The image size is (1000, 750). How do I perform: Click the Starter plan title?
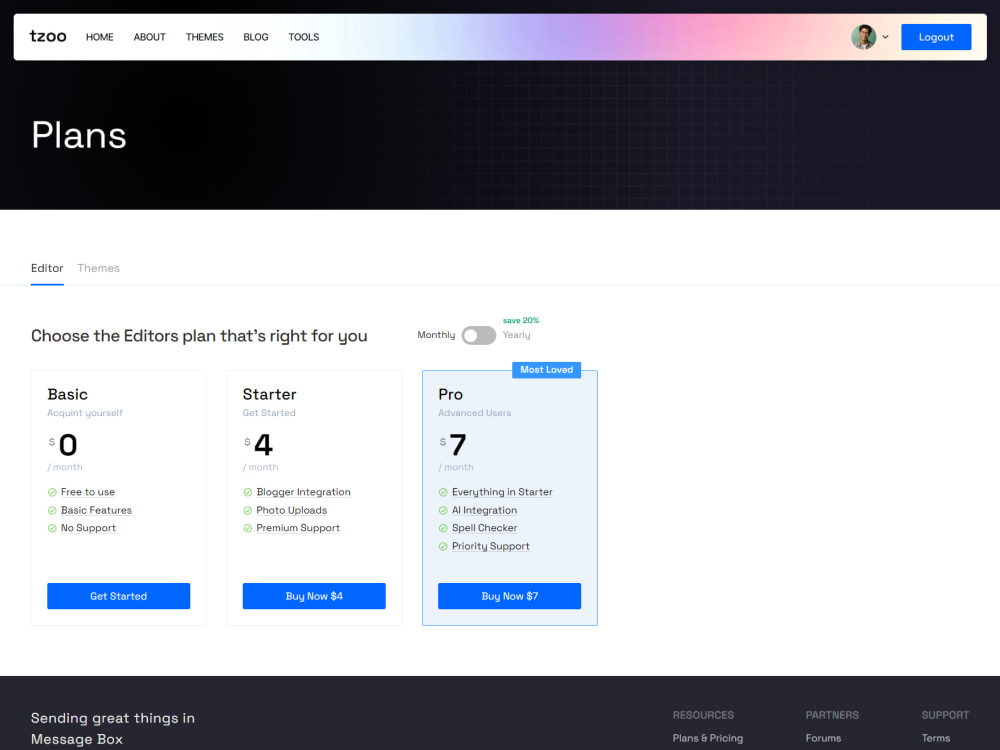tap(269, 394)
